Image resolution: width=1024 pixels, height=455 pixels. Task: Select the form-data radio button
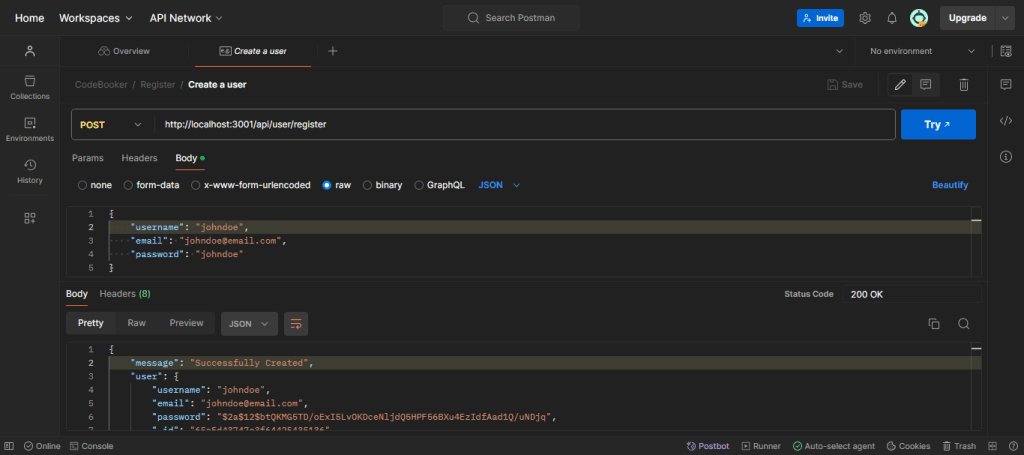point(128,185)
